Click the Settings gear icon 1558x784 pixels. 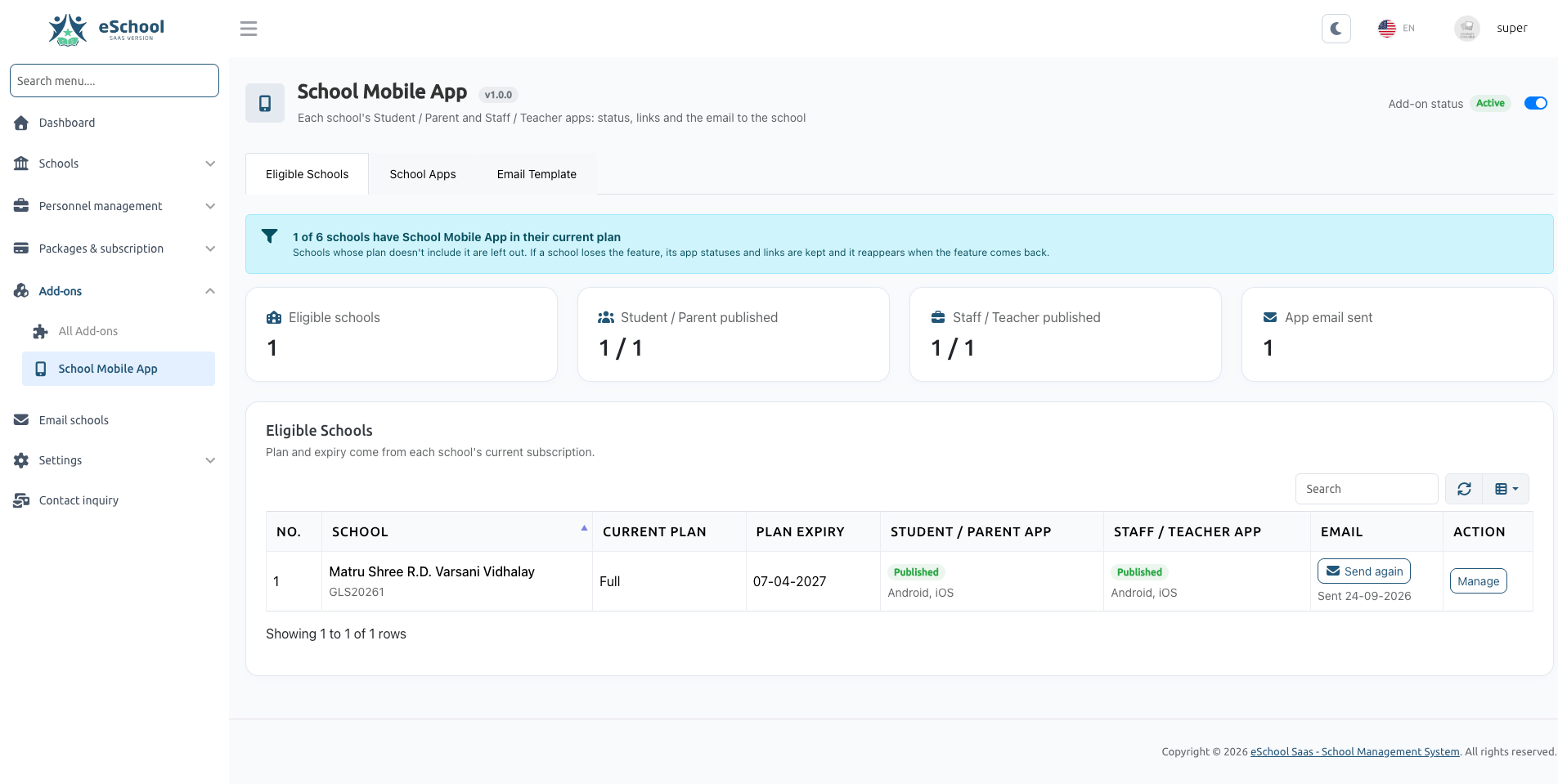(x=21, y=460)
